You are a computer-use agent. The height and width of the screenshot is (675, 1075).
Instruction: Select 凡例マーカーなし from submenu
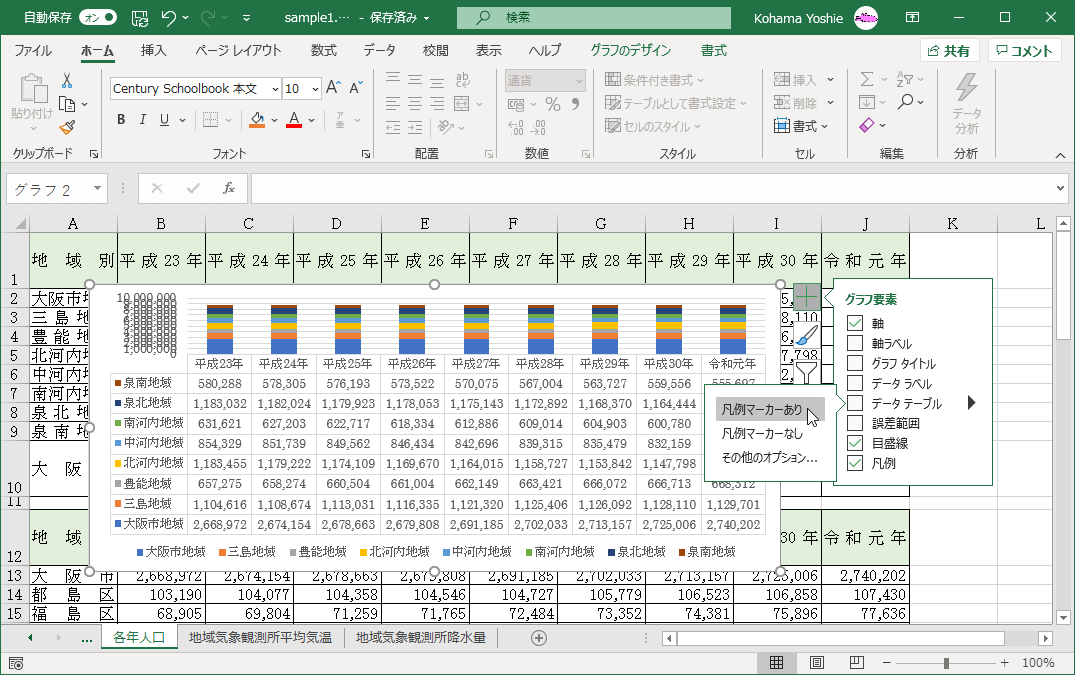tap(762, 433)
